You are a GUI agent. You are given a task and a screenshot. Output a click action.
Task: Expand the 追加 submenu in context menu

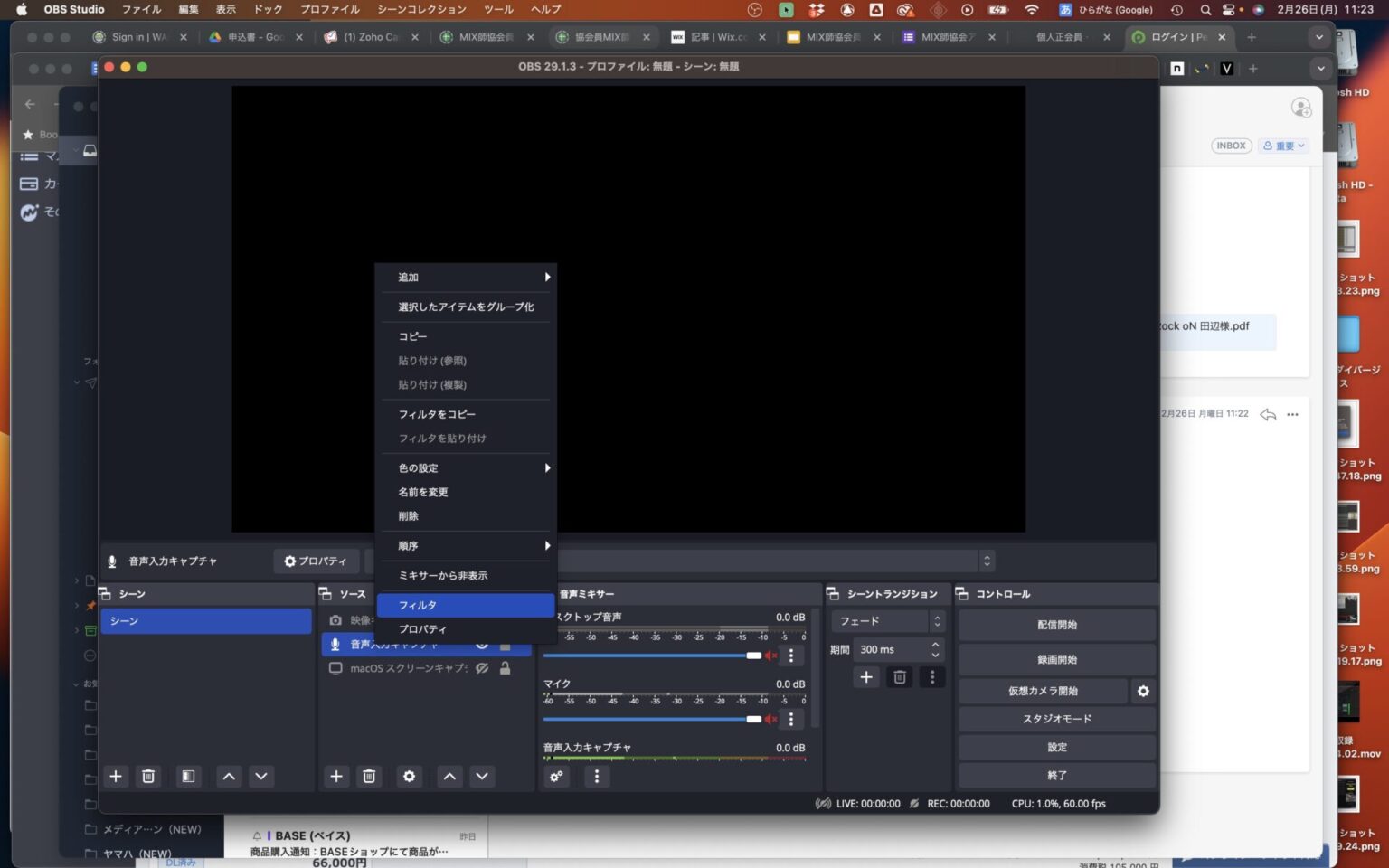(466, 277)
